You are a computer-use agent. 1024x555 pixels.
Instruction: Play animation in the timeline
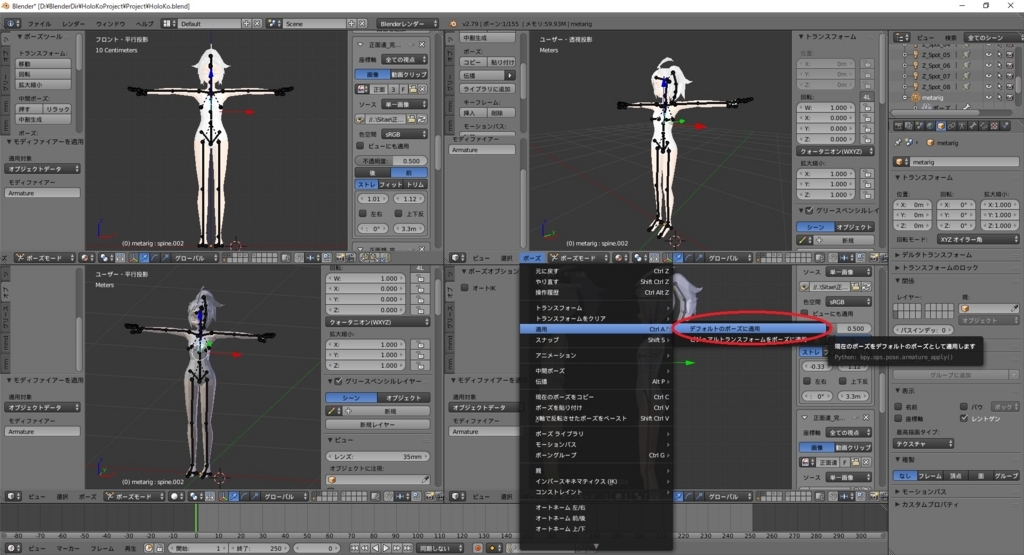tap(386, 548)
